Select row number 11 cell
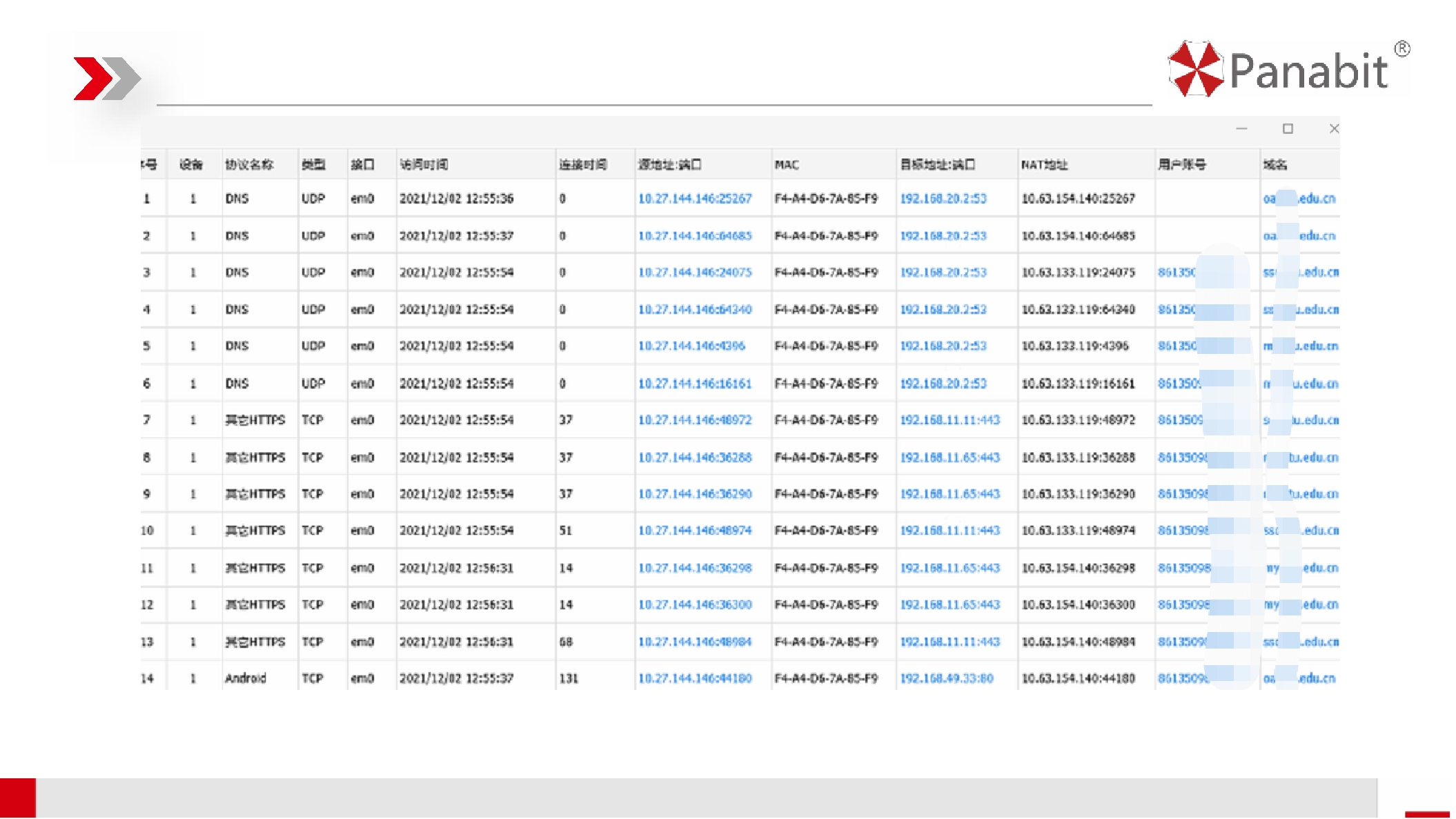The image size is (1456, 819). pos(147,569)
